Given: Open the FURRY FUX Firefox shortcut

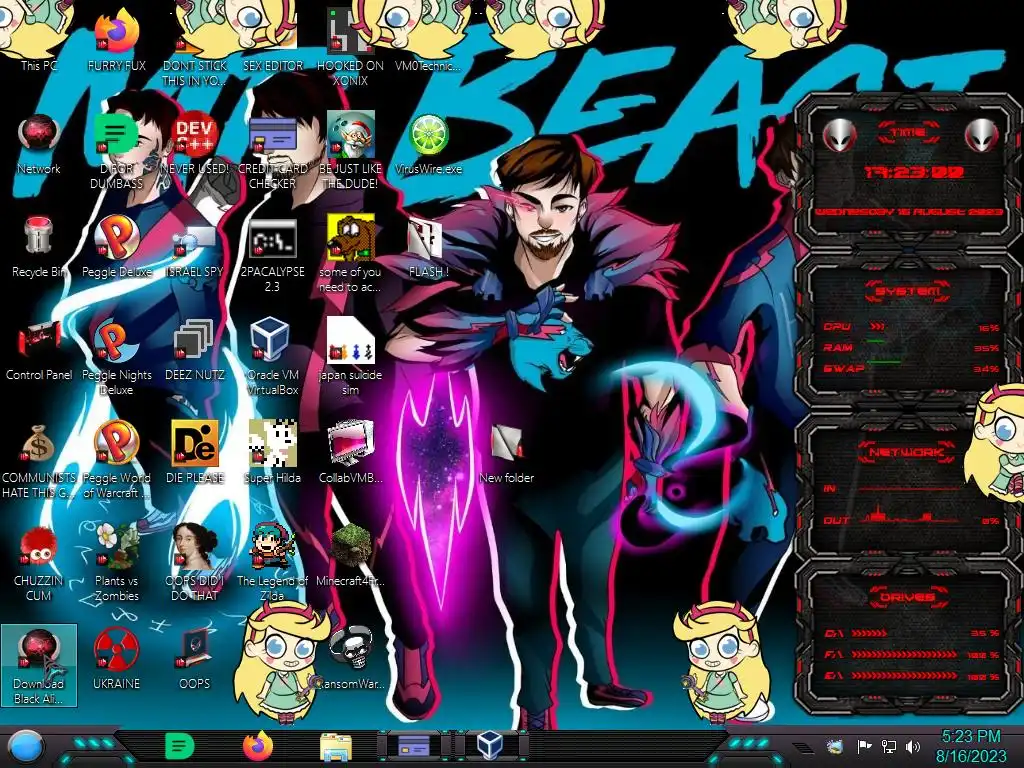Looking at the screenshot, I should (x=116, y=39).
